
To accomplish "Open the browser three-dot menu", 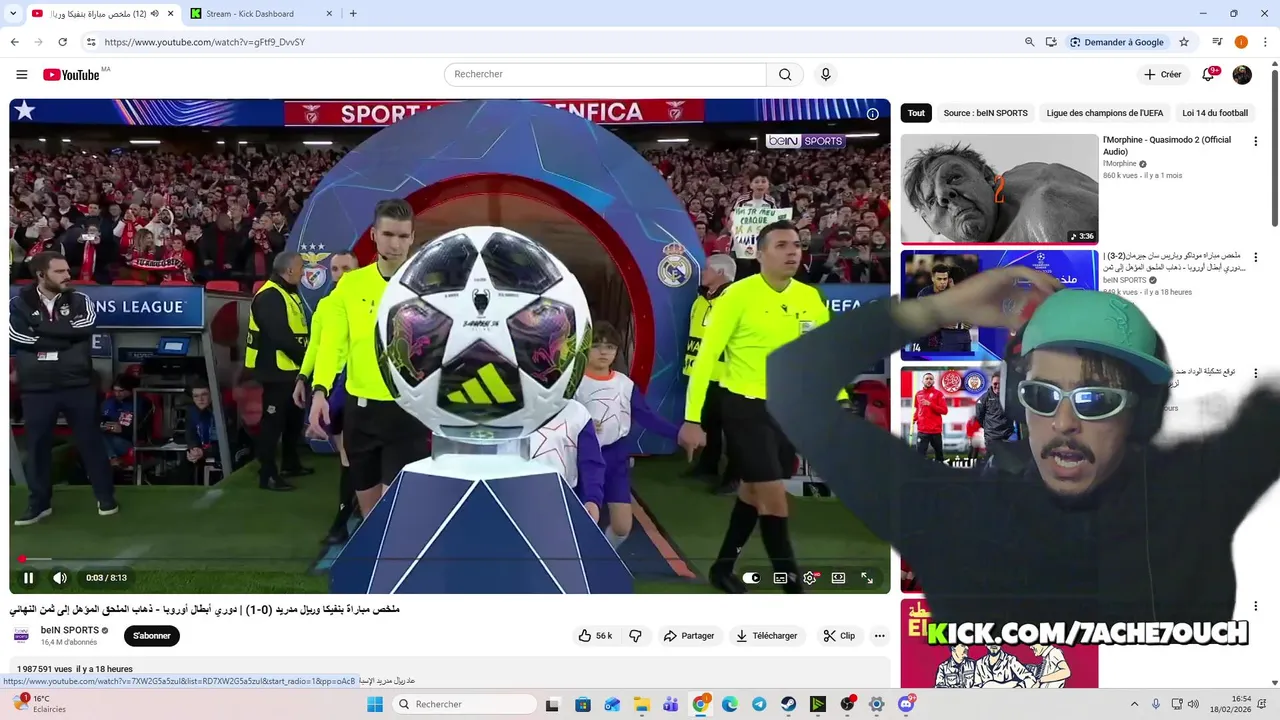I will coord(1264,42).
